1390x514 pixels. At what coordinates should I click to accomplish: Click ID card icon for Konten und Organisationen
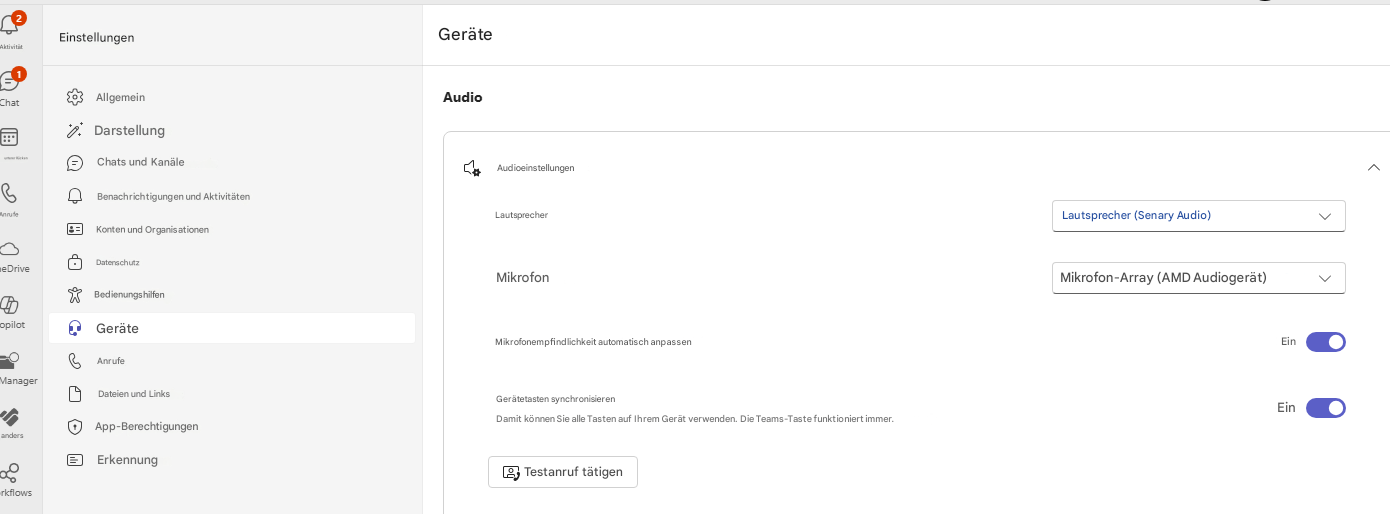(75, 229)
